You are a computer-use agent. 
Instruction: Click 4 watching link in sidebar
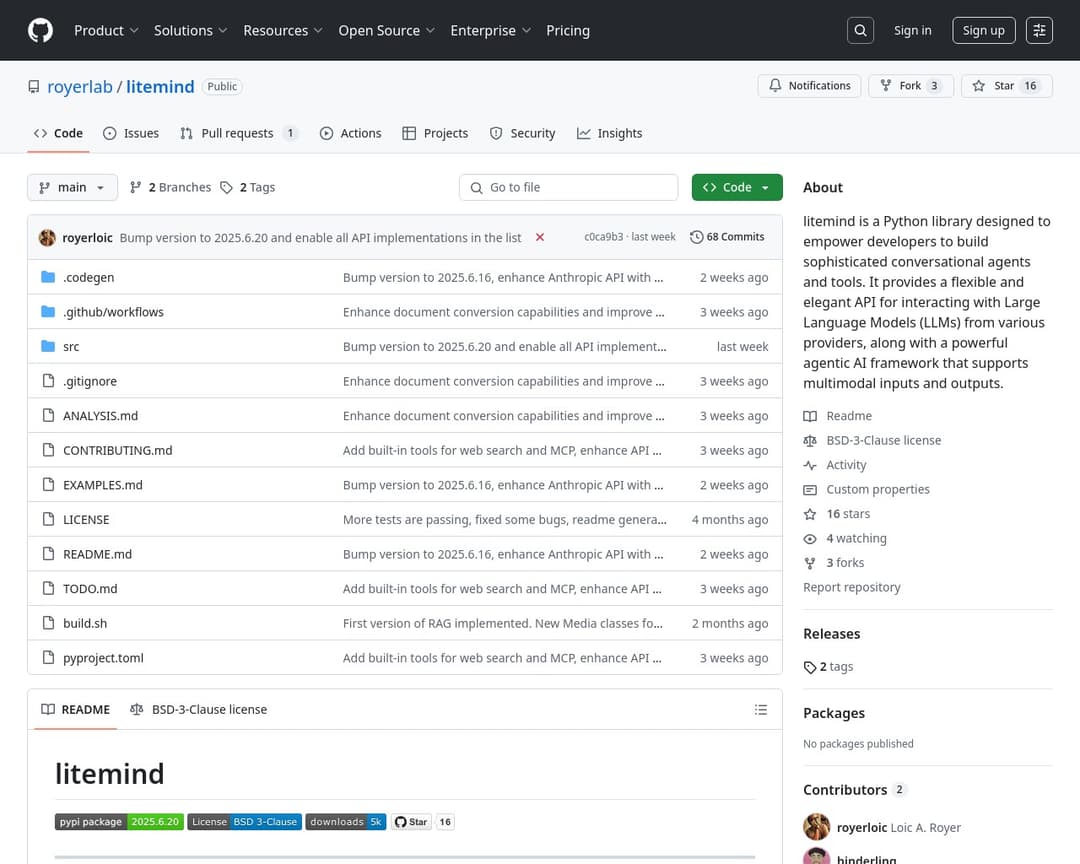pos(845,539)
